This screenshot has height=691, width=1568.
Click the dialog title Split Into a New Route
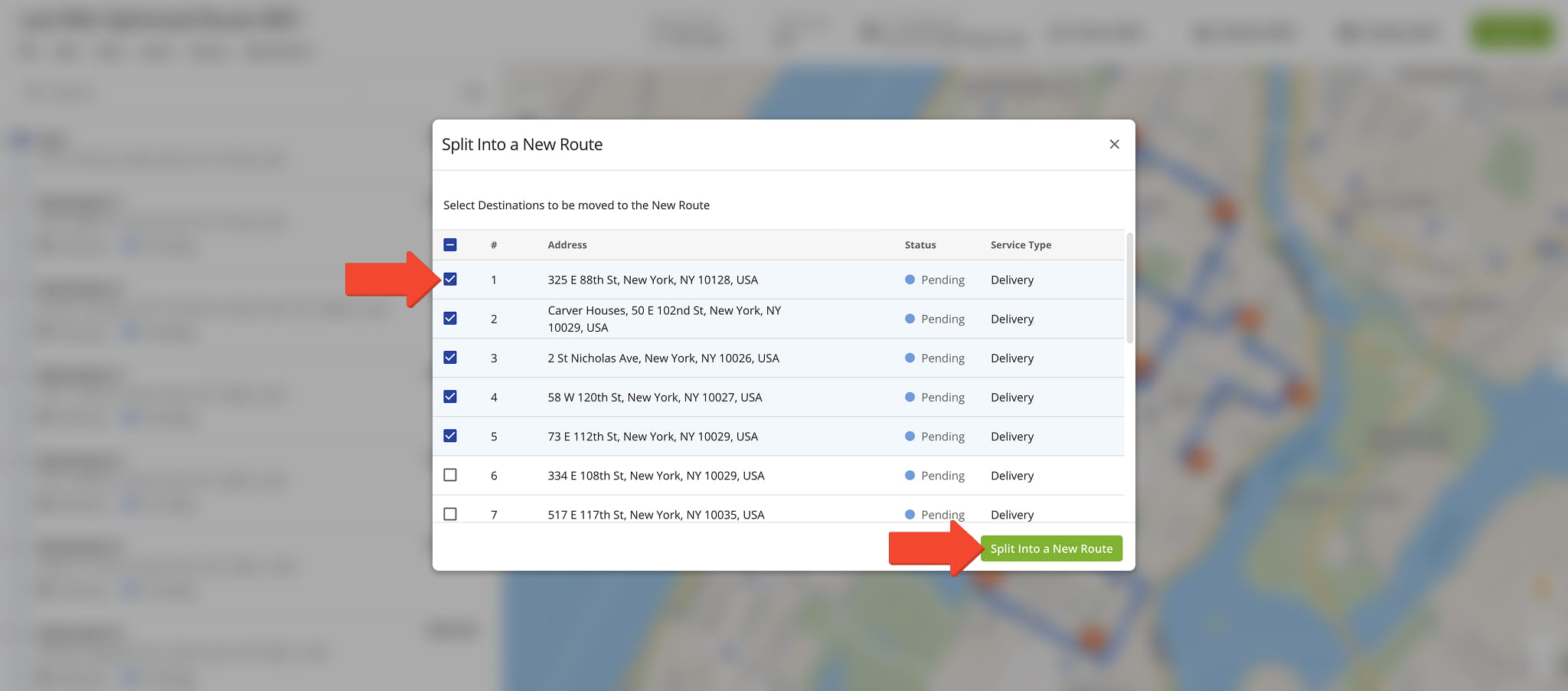(522, 144)
